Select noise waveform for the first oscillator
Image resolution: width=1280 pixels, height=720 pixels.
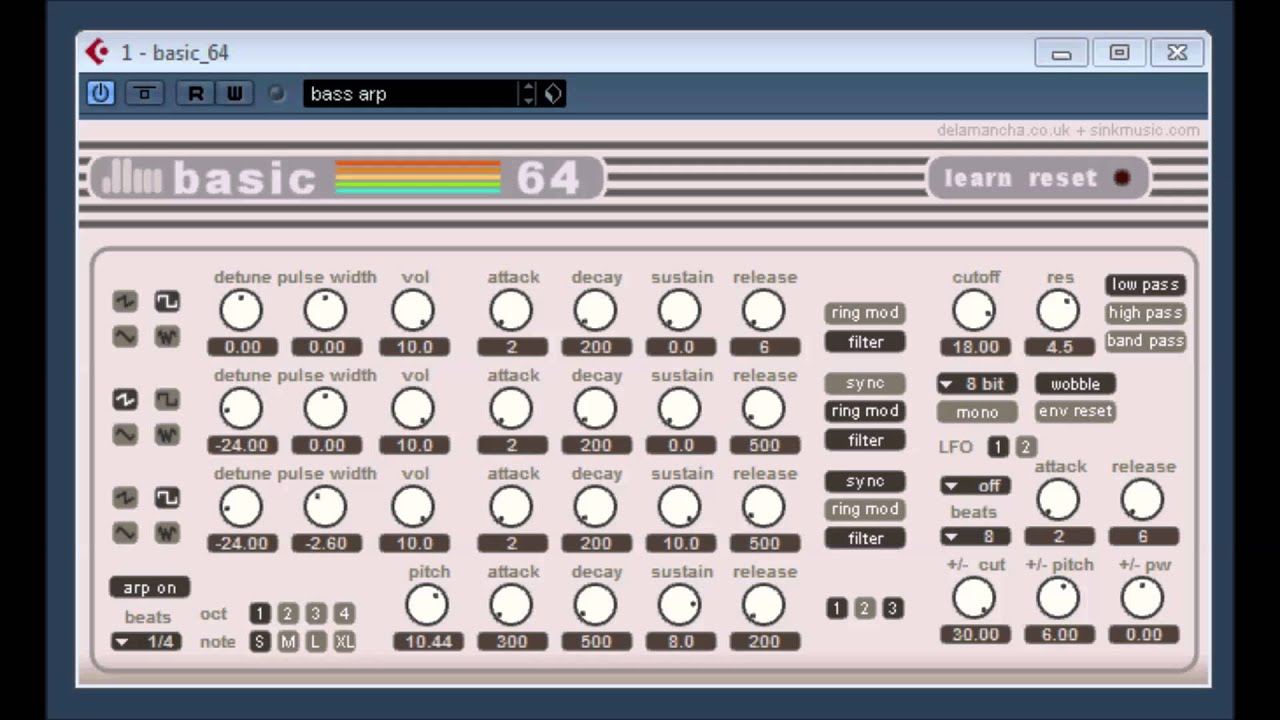[x=167, y=337]
